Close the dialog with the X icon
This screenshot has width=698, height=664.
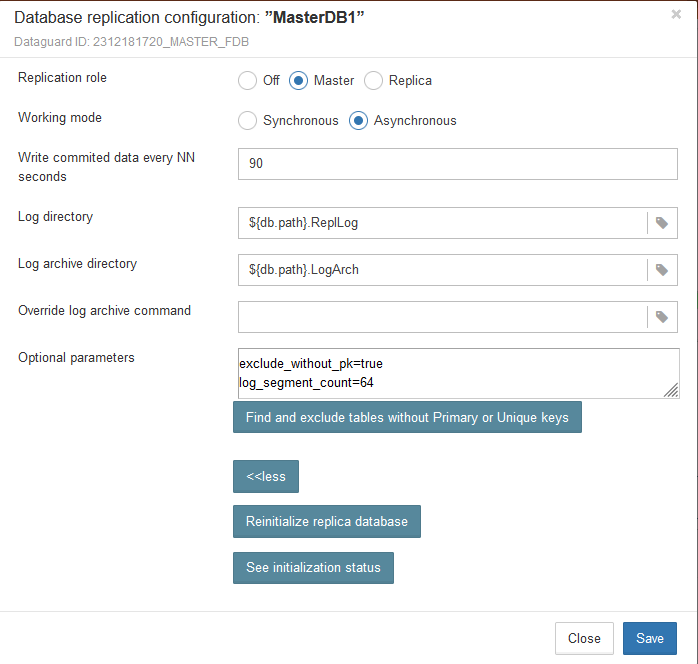click(x=676, y=15)
